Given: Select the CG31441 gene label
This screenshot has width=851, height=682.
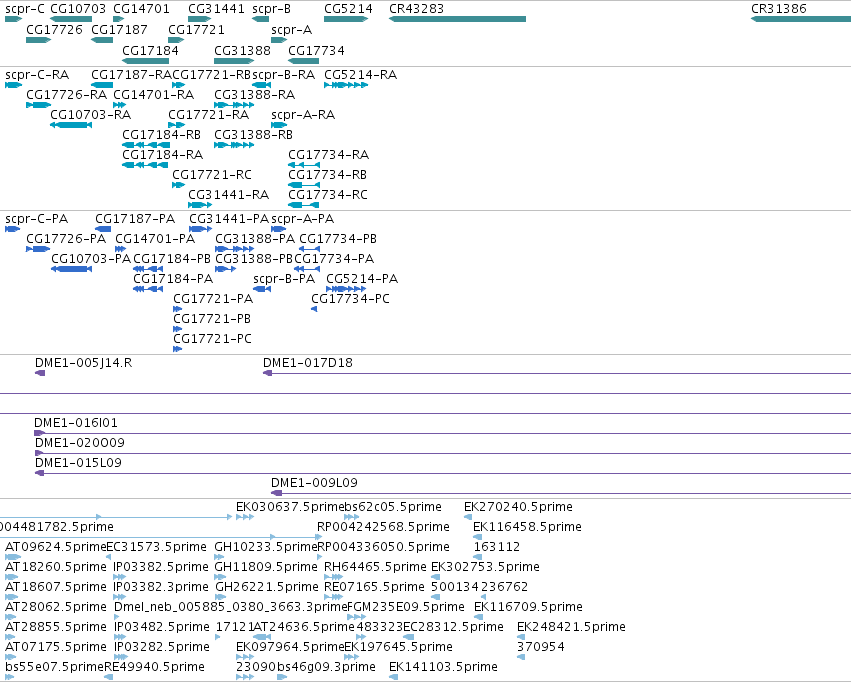Looking at the screenshot, I should pos(217,9).
